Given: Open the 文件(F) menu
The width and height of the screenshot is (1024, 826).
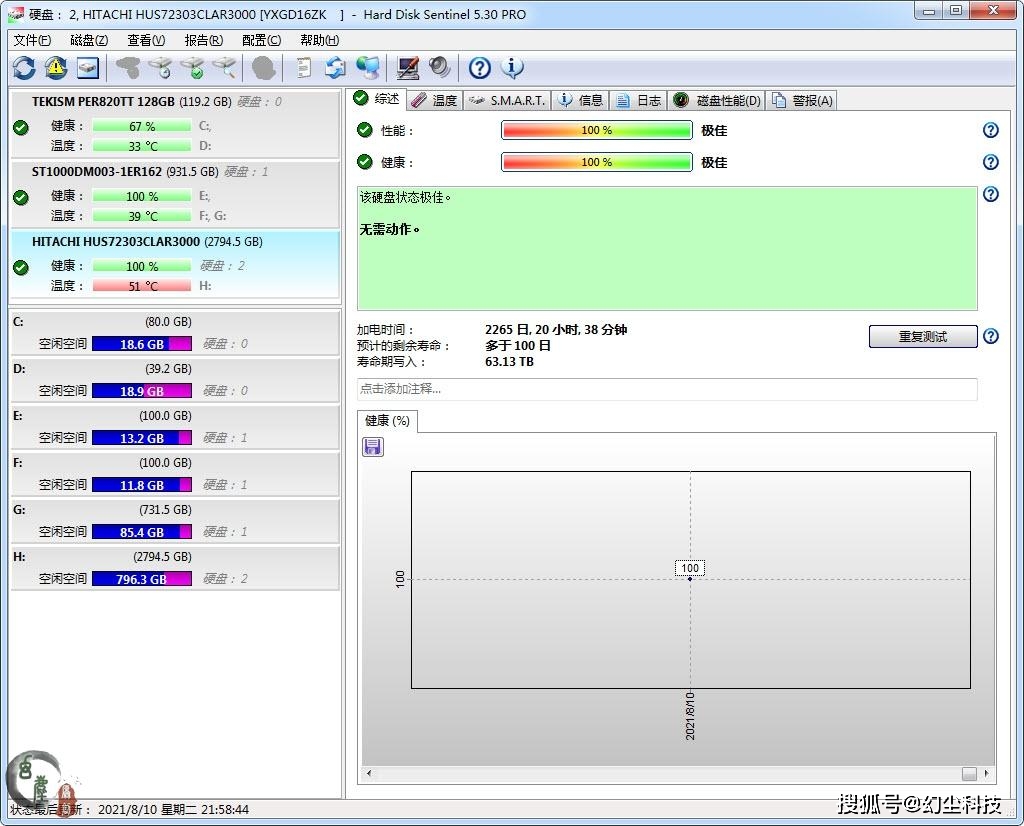Looking at the screenshot, I should [x=32, y=40].
